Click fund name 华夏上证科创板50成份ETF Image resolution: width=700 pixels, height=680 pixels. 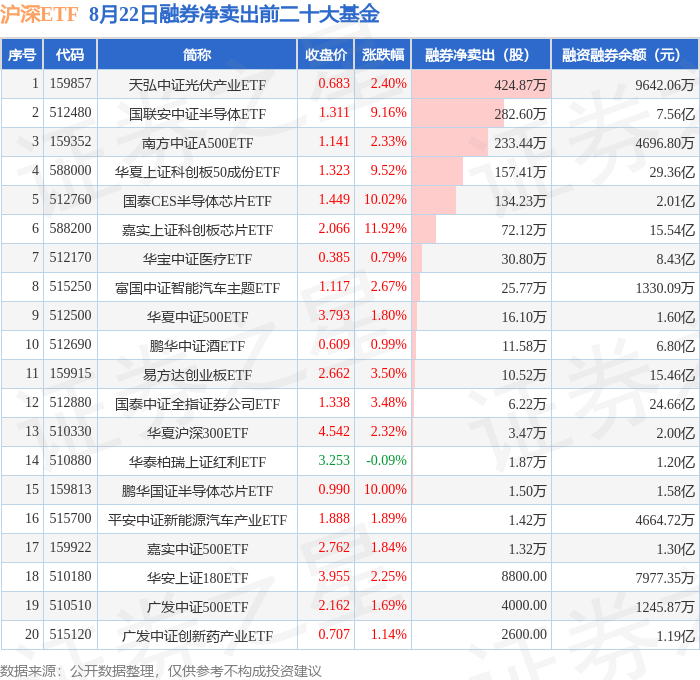click(x=197, y=172)
